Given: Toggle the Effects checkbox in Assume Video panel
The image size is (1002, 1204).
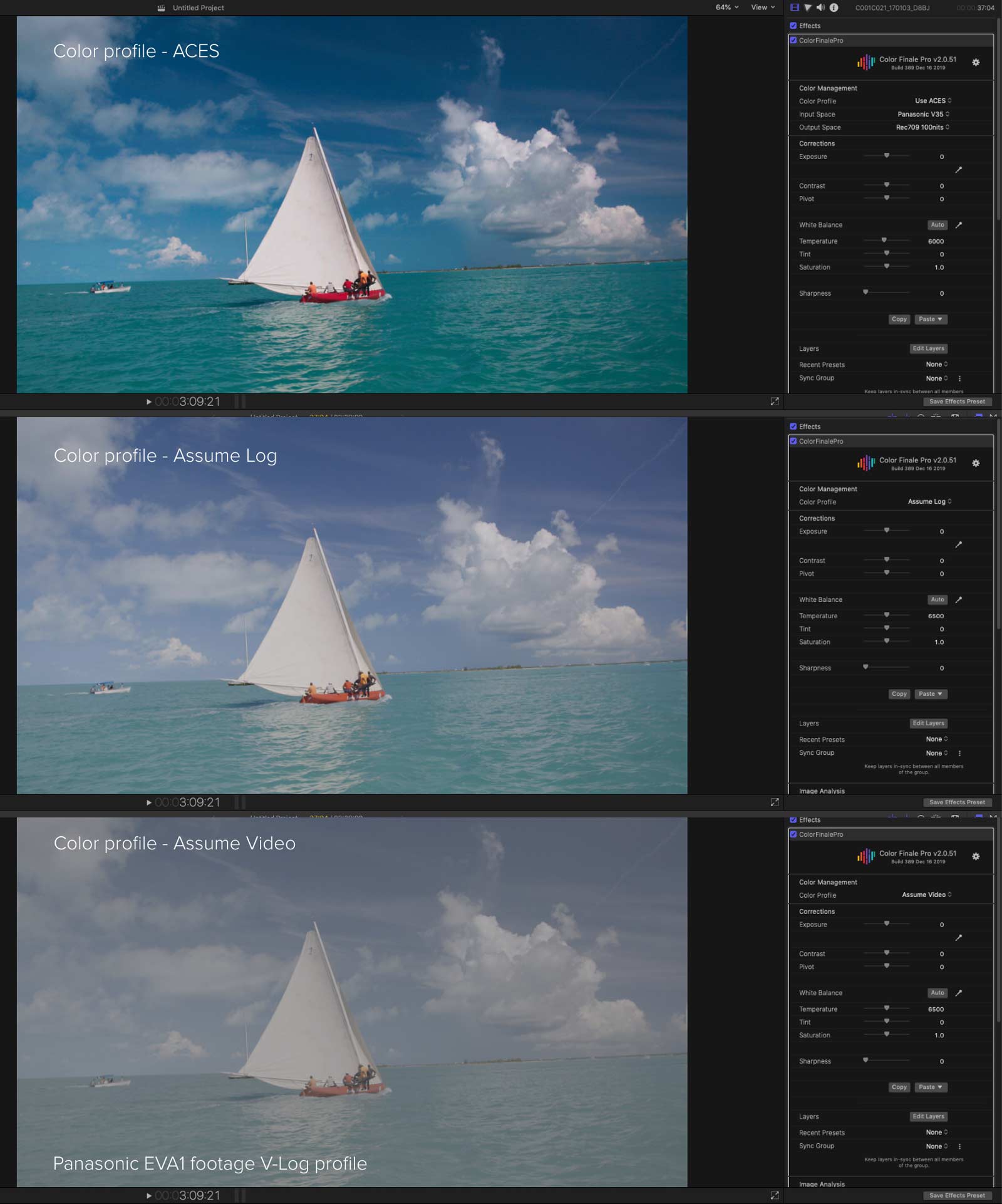Looking at the screenshot, I should pos(793,820).
